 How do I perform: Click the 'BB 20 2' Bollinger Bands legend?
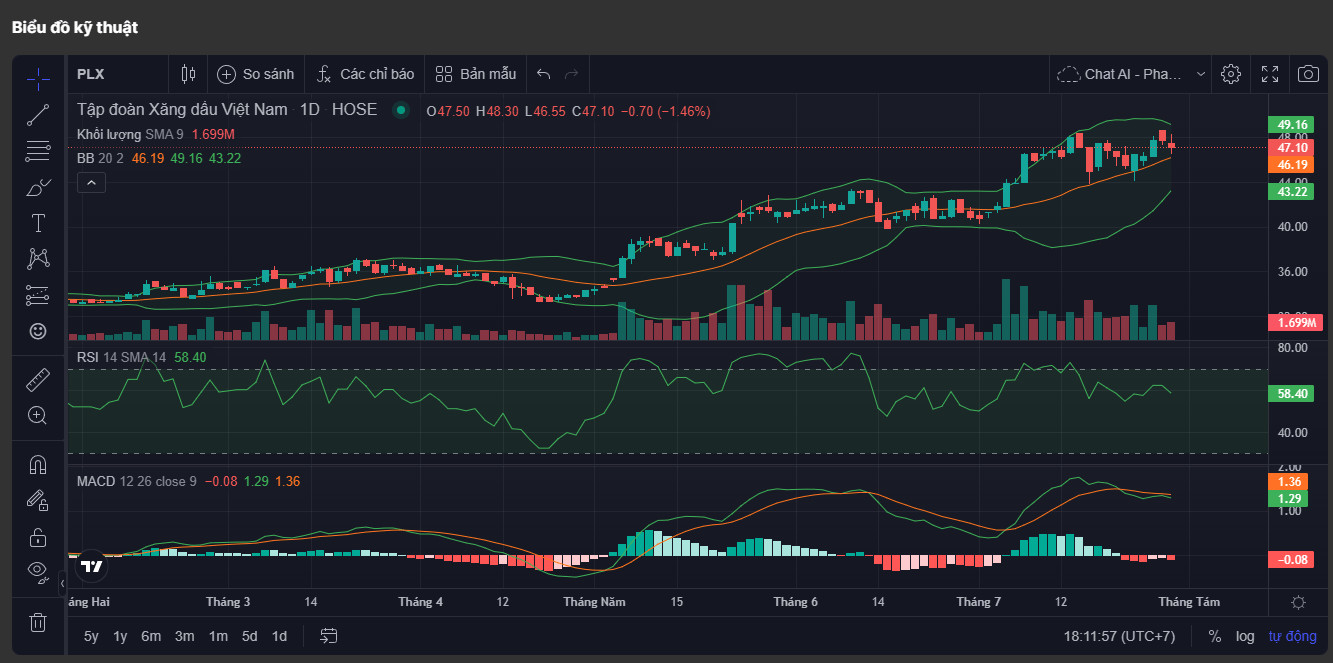click(100, 158)
